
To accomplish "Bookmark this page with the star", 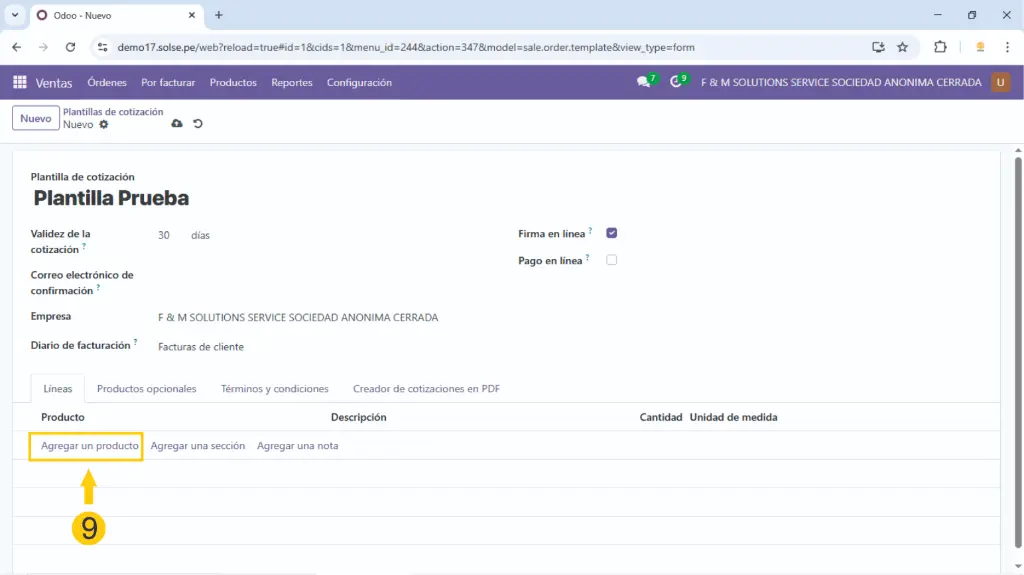I will click(902, 47).
